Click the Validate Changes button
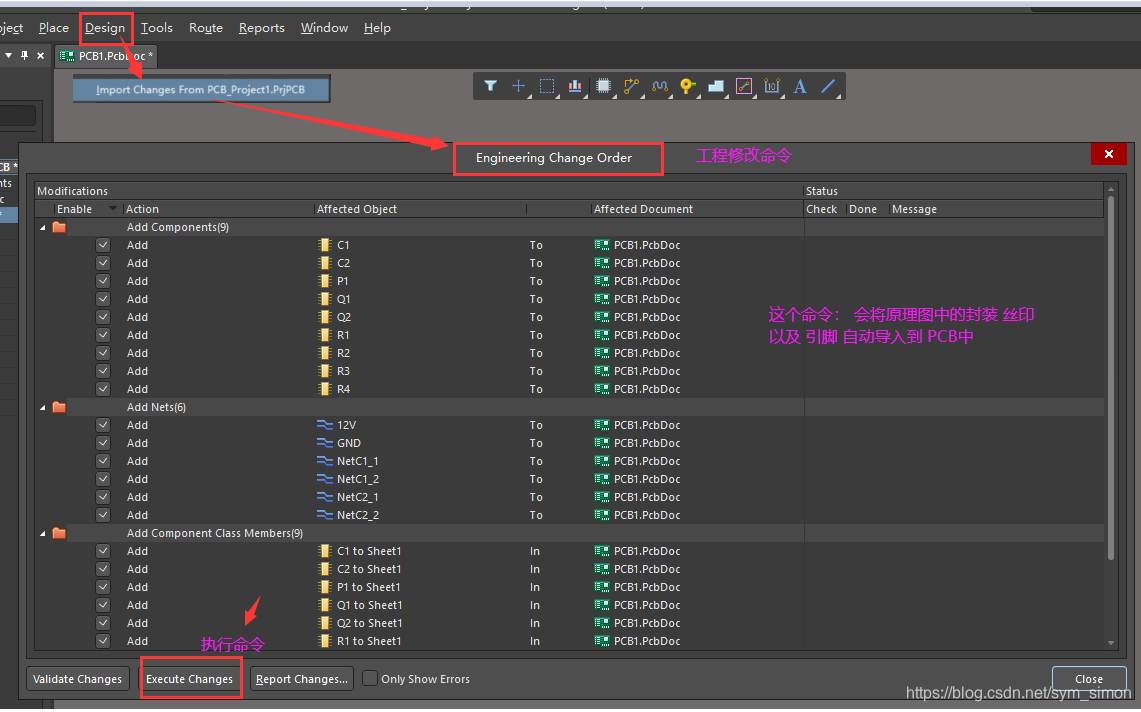The height and width of the screenshot is (712, 1141). coord(78,679)
